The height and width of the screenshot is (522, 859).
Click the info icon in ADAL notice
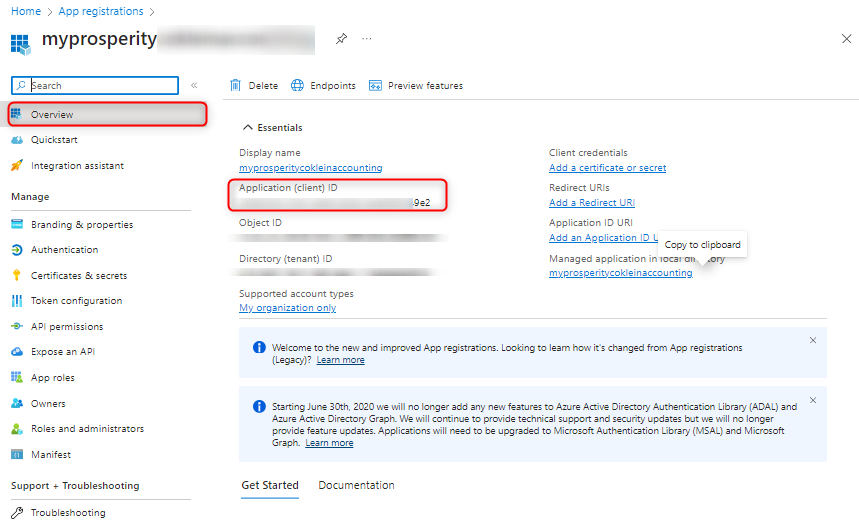(x=259, y=406)
